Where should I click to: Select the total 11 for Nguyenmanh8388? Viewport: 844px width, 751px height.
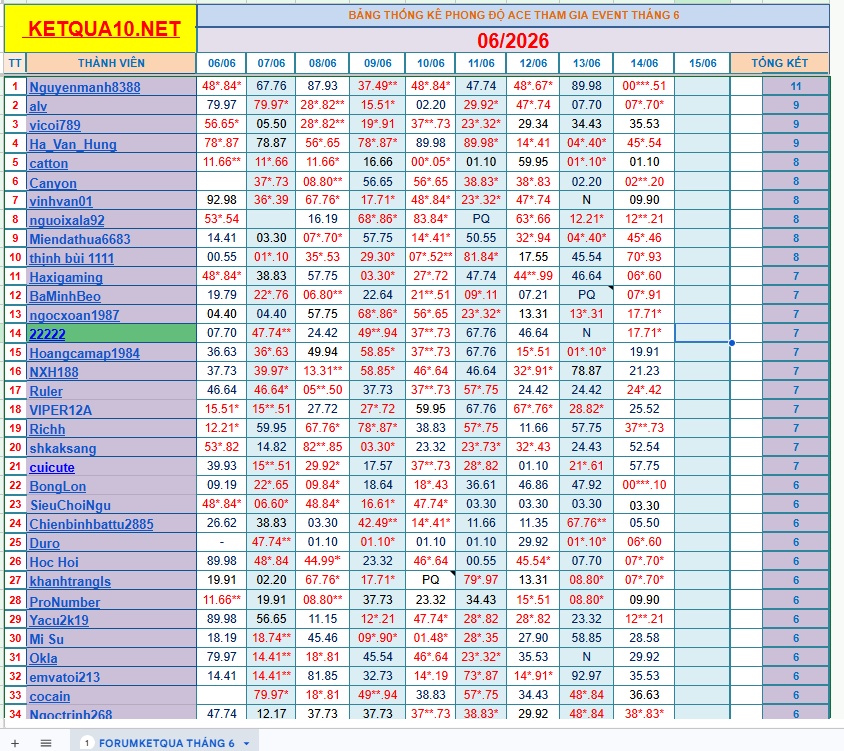(796, 86)
